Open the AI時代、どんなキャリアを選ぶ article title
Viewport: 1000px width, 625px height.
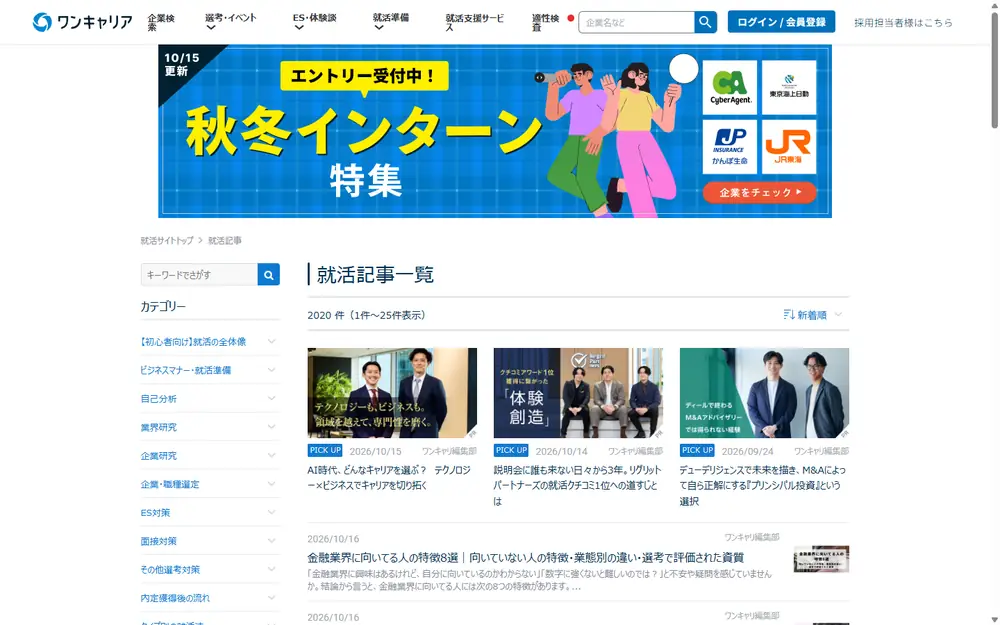389,478
